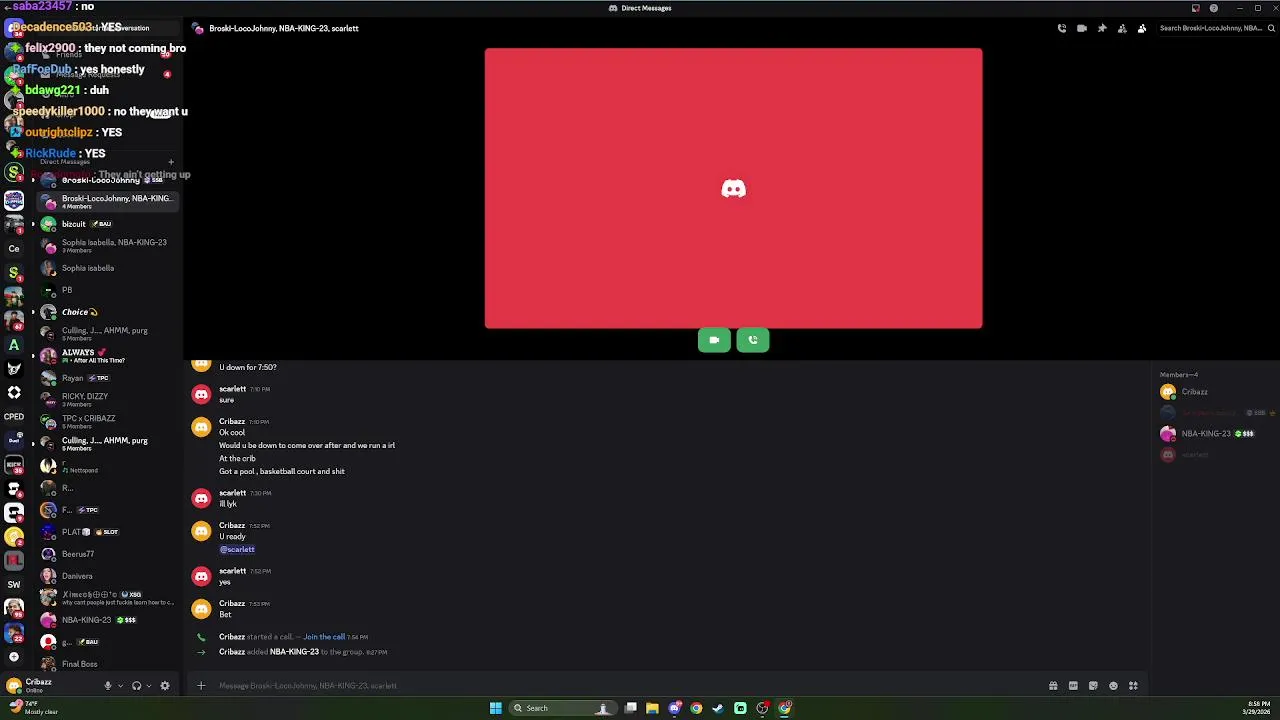Viewport: 1280px width, 720px height.
Task: Open pinned messages
Action: point(1102,28)
